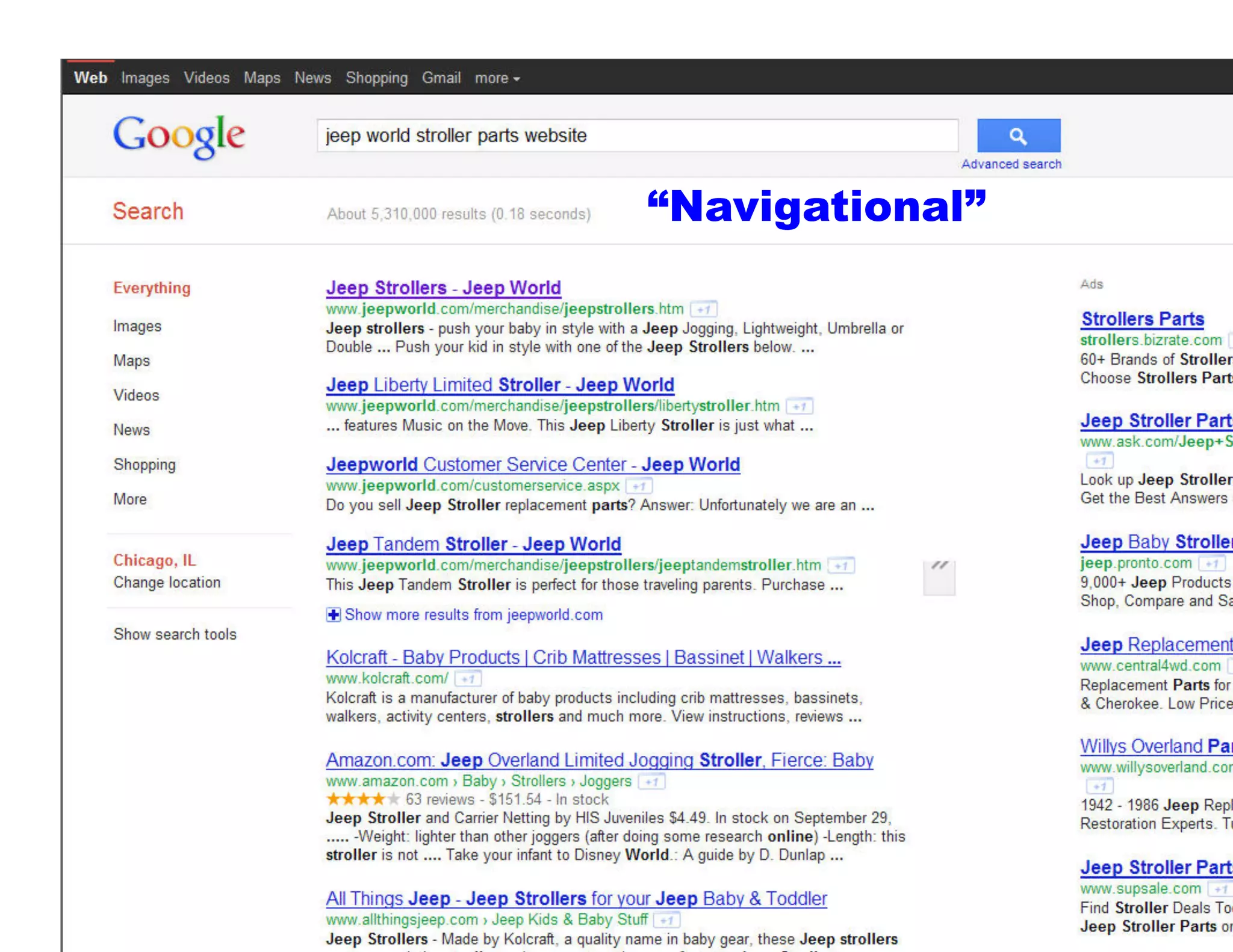The height and width of the screenshot is (952, 1233).
Task: Open Maps in the top navigation bar
Action: point(262,78)
